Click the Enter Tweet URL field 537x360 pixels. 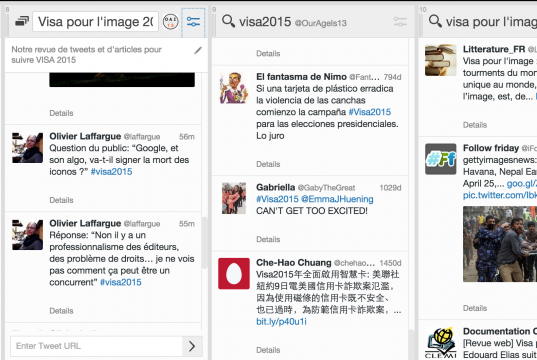(x=97, y=346)
